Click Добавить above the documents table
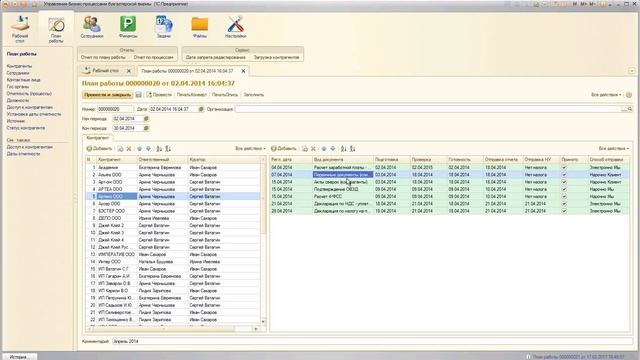This screenshot has height=360, width=640. click(x=284, y=149)
